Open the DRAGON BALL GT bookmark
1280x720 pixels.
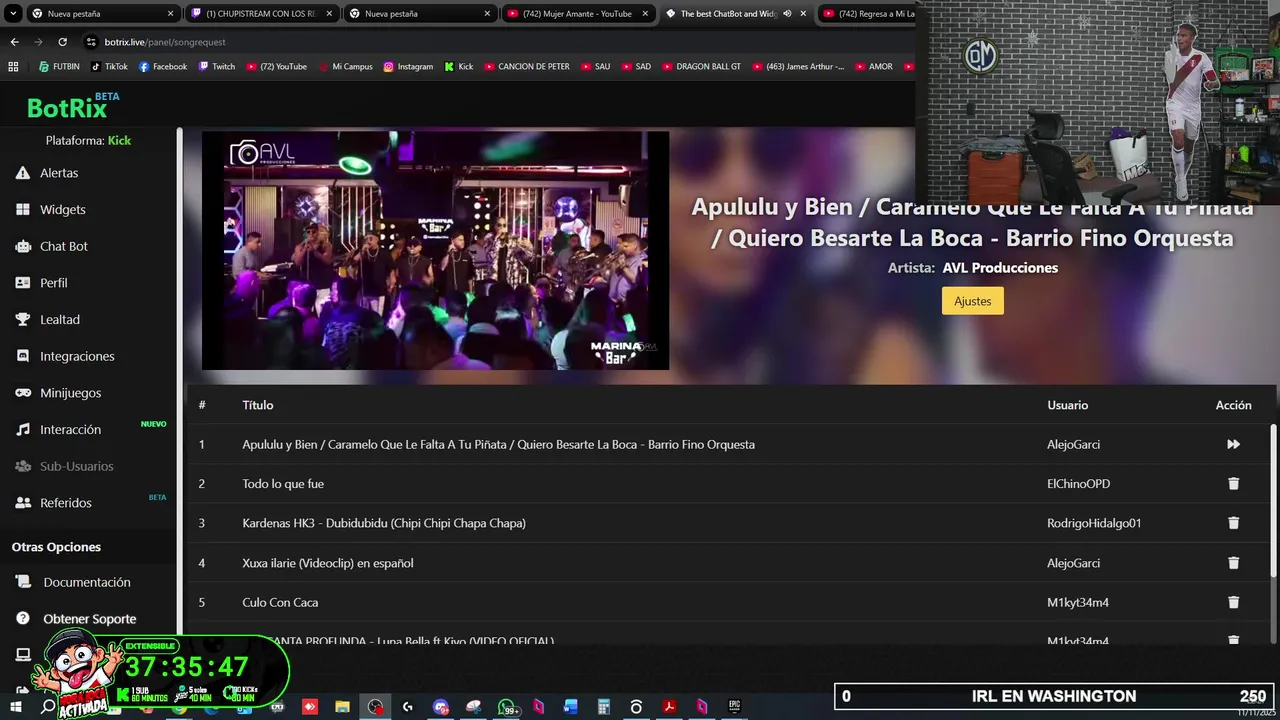click(x=701, y=67)
